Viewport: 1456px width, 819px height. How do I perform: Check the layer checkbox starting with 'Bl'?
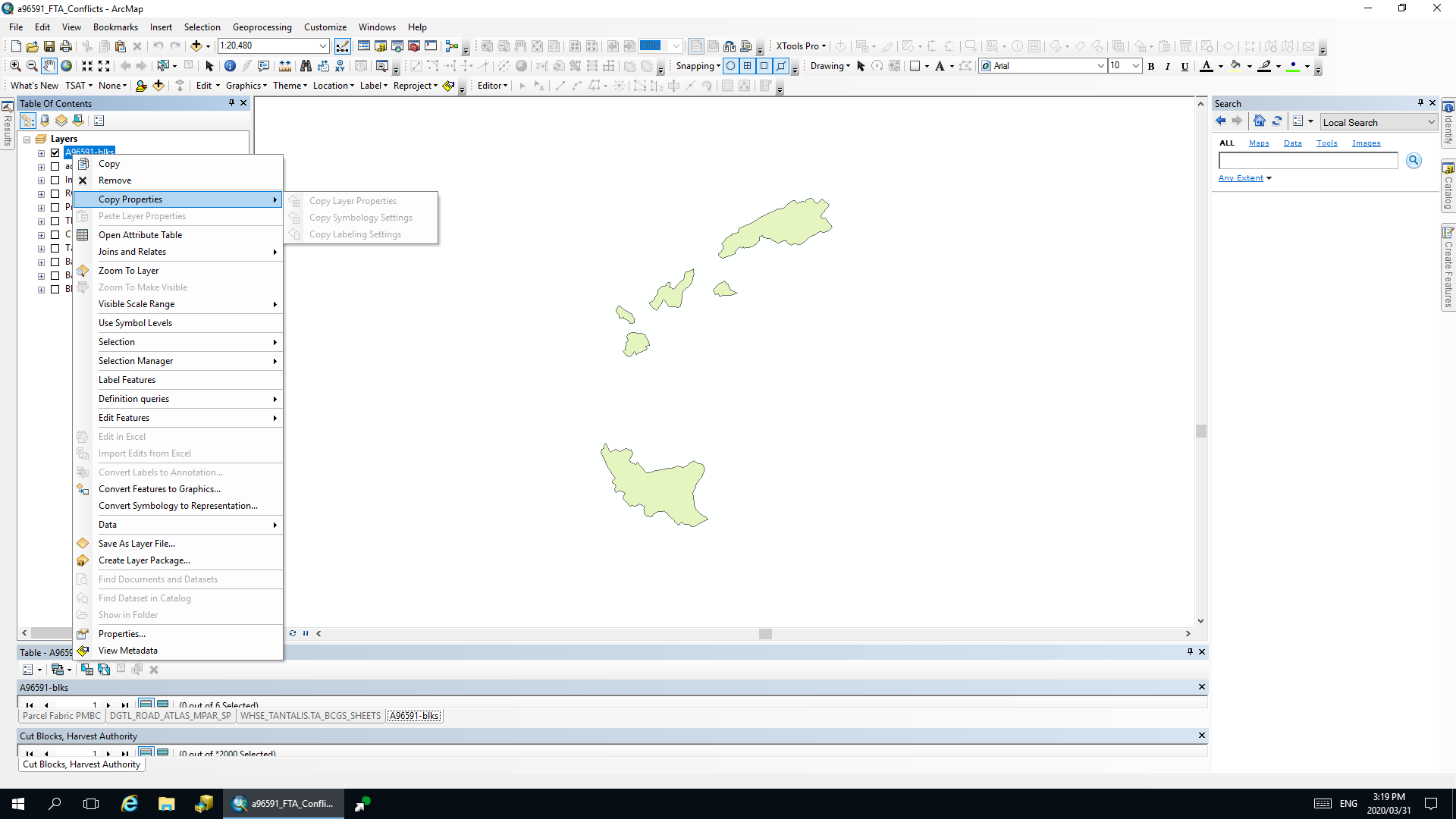click(x=55, y=290)
